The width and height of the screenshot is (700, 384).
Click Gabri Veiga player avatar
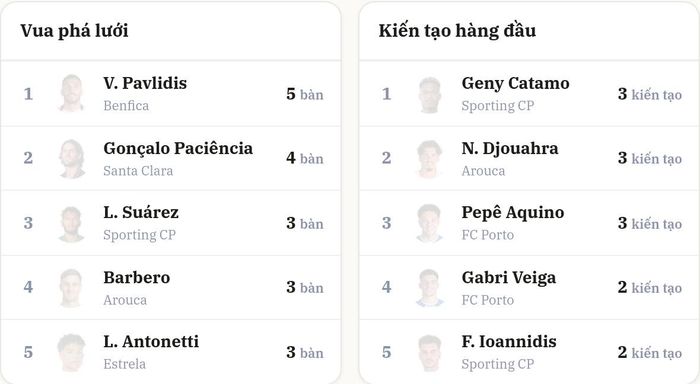pos(430,288)
